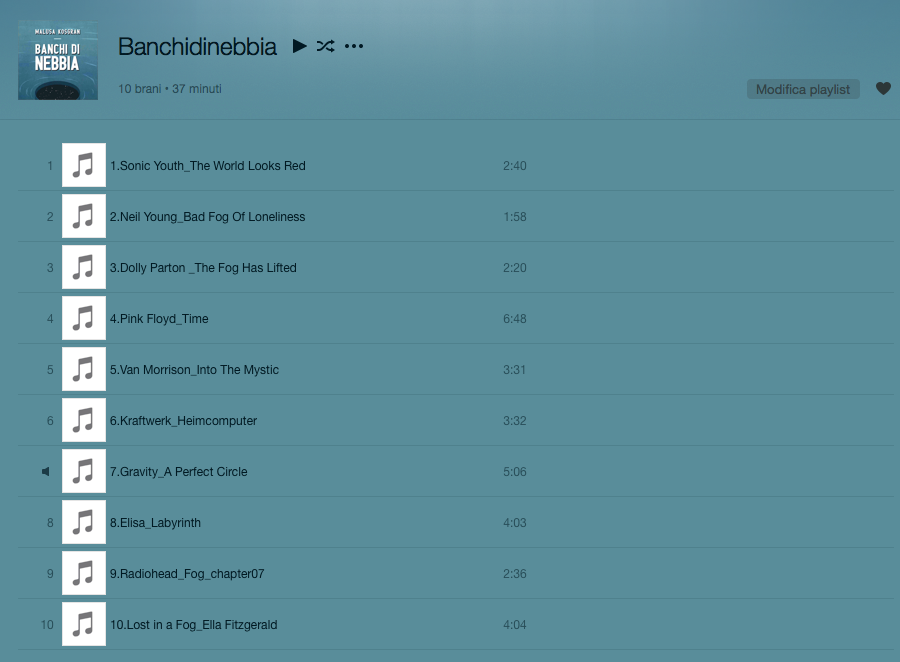Select 3.Dolly Parton _The Fog Has Lifted
Viewport: 900px width, 662px height.
[x=203, y=268]
